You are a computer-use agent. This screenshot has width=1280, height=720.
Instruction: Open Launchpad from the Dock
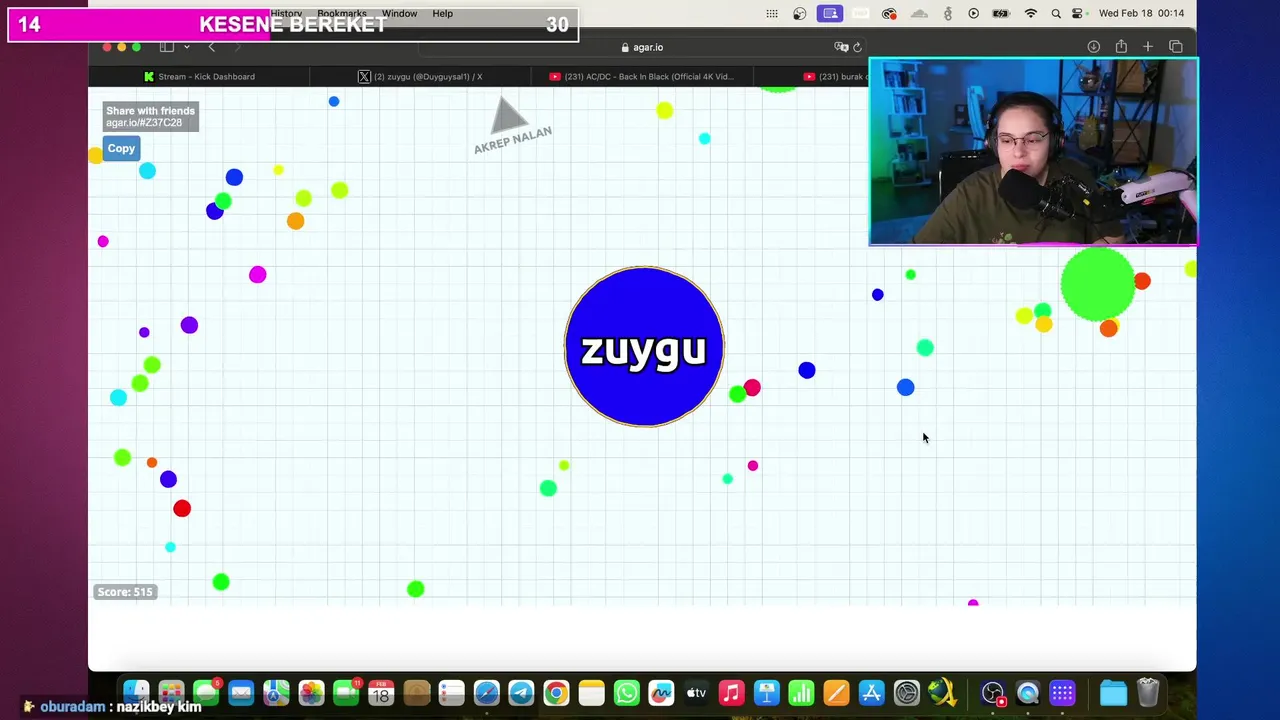[x=171, y=692]
